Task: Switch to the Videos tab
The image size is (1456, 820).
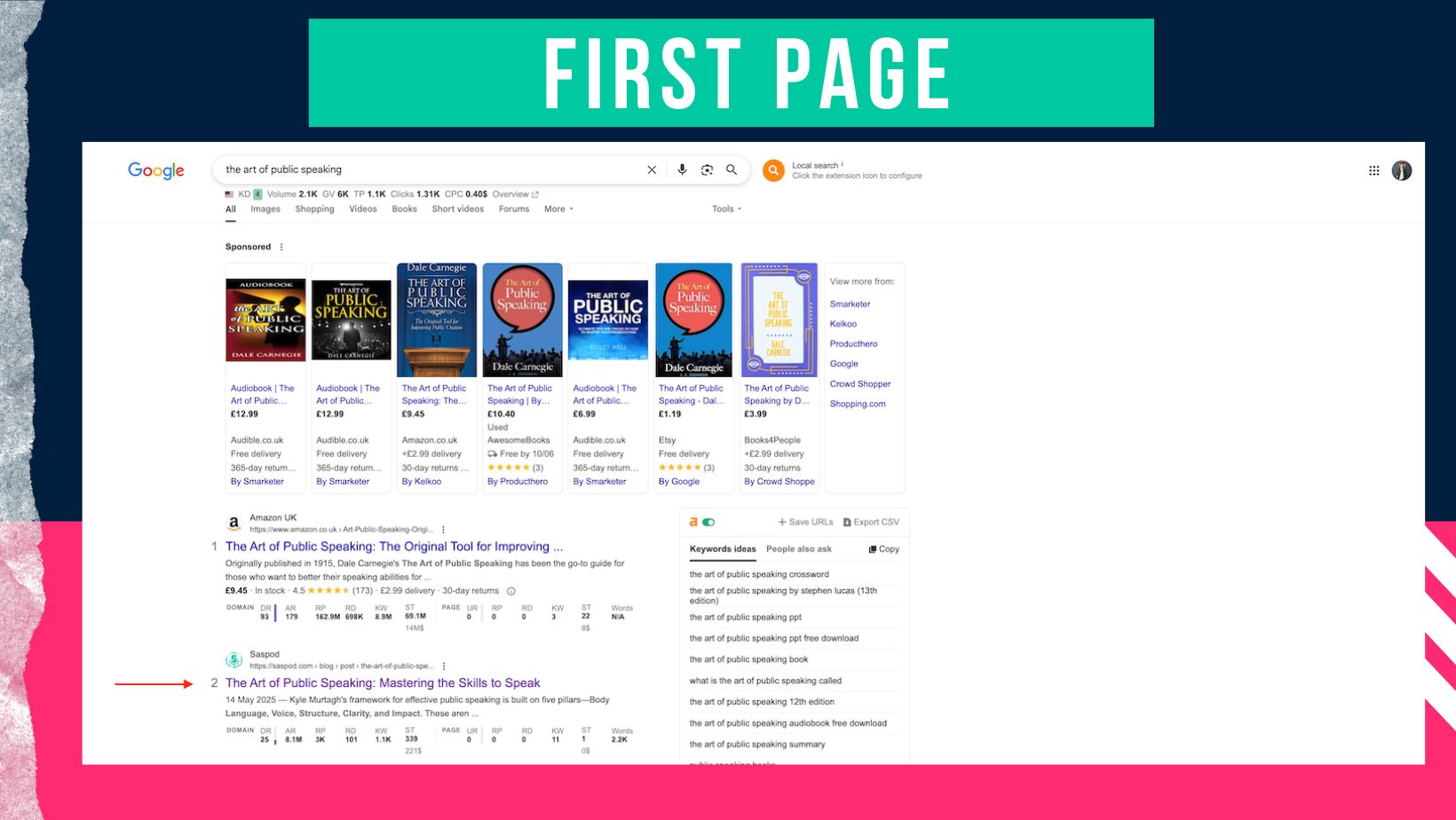Action: (363, 209)
